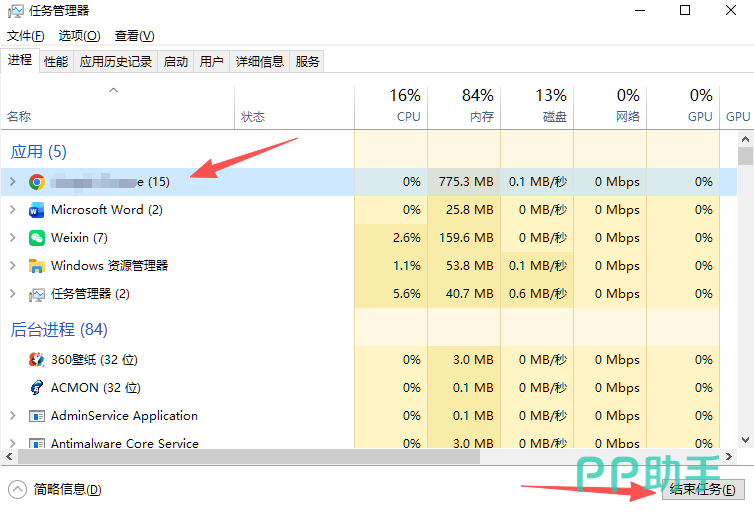Sort by the 名称 column header

click(117, 108)
